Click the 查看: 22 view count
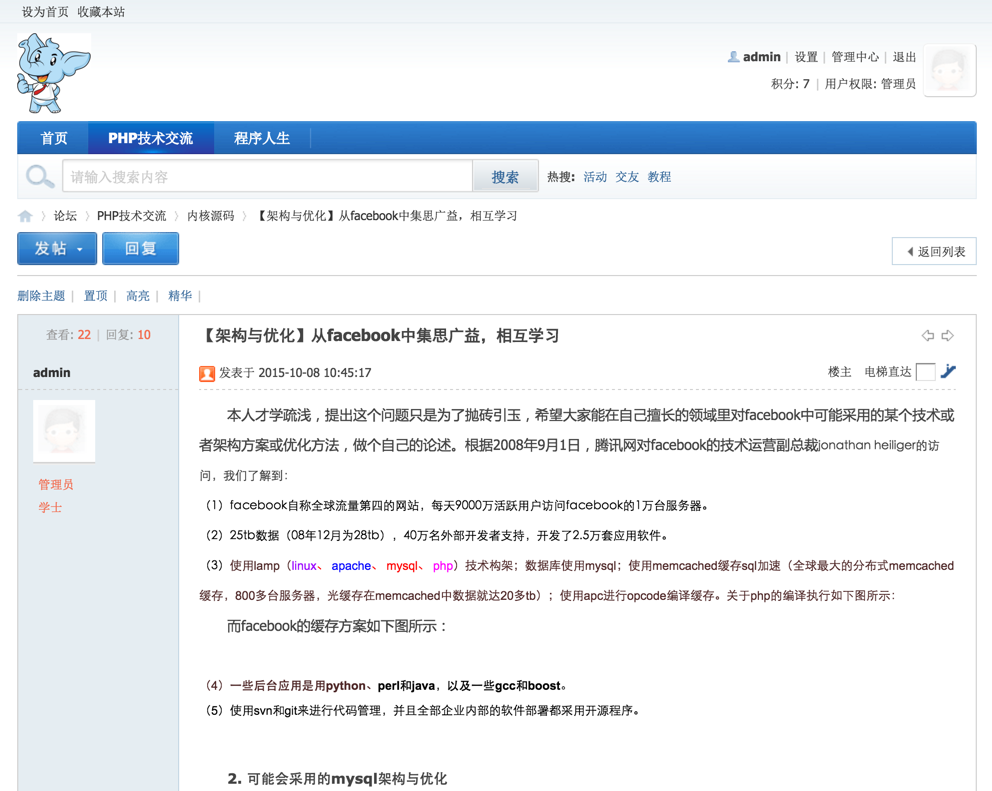The width and height of the screenshot is (992, 791). coord(68,335)
